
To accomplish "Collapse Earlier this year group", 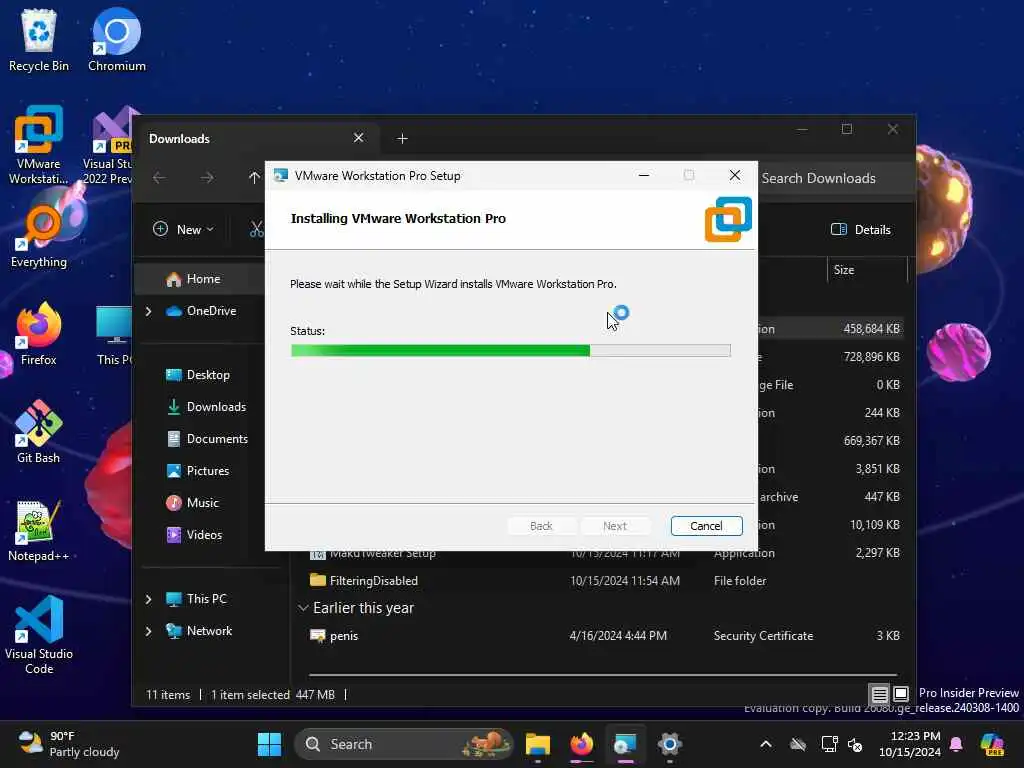I will pyautogui.click(x=302, y=608).
